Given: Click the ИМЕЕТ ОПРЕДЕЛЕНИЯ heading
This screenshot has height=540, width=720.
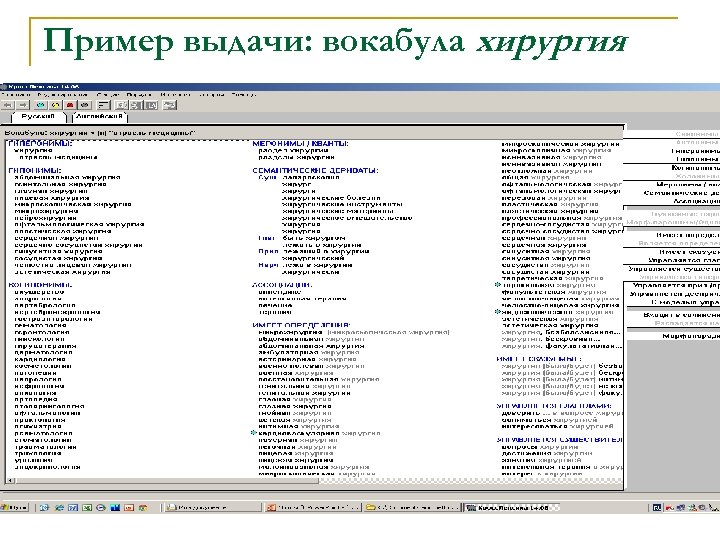Looking at the screenshot, I should (301, 325).
